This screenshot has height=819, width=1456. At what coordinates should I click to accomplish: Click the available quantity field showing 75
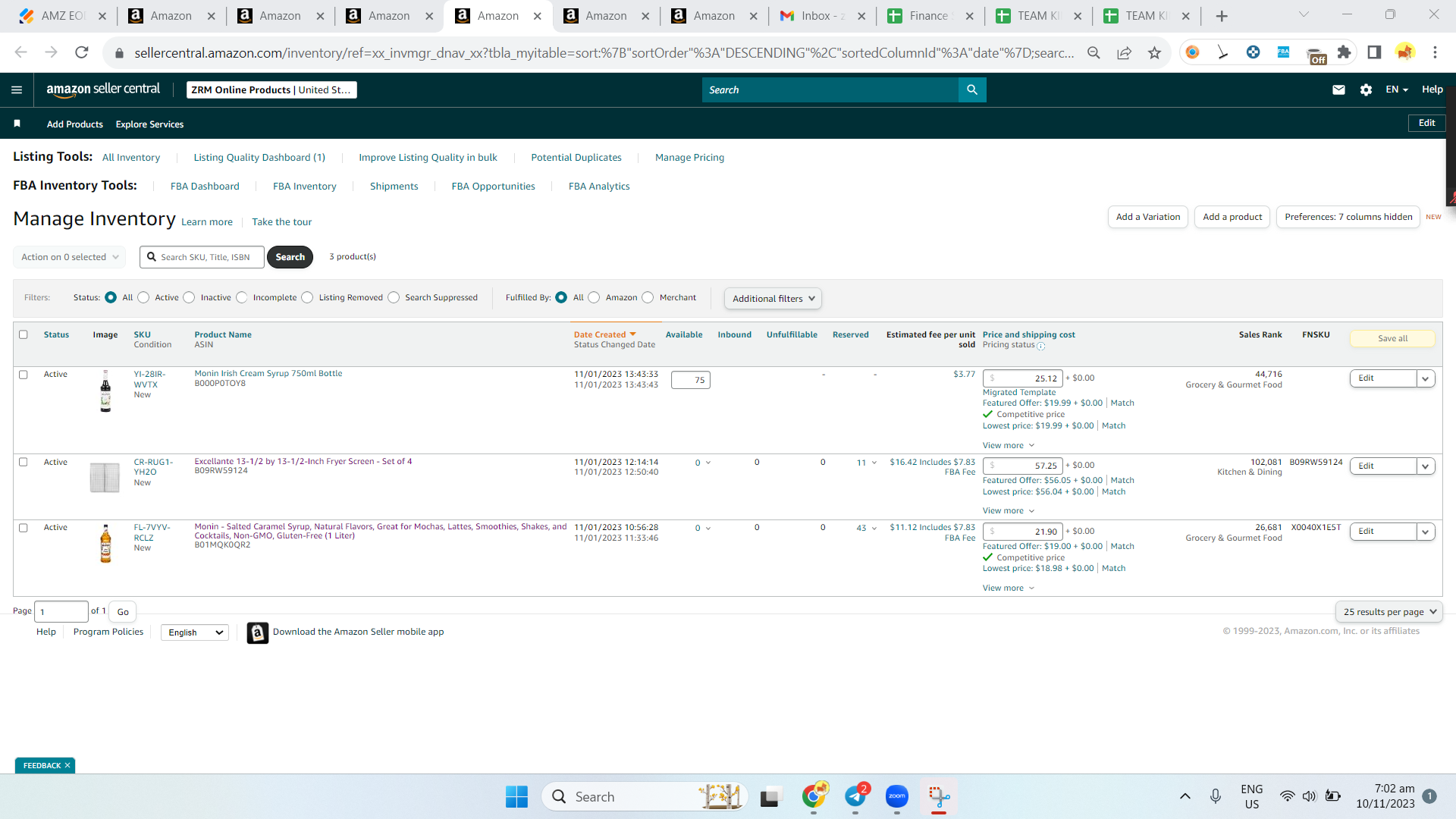pos(691,380)
